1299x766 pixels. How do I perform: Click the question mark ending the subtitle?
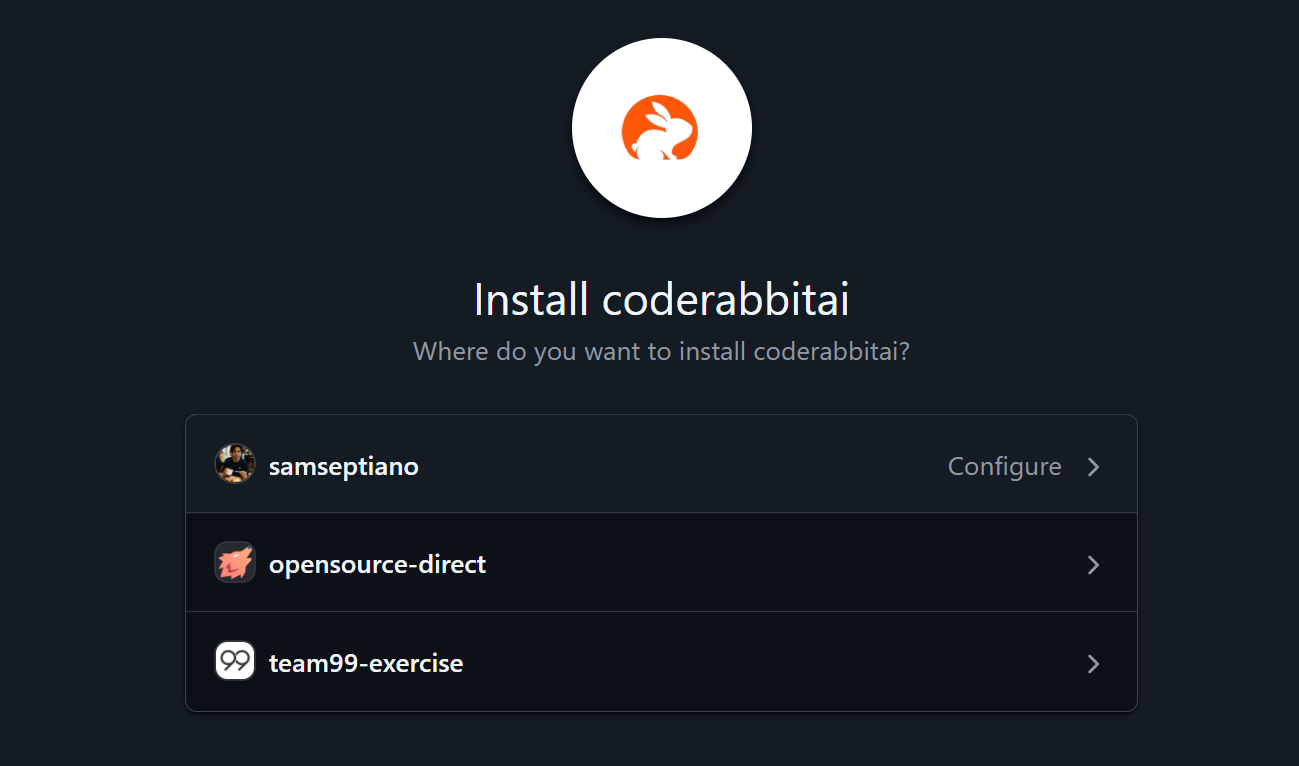tap(903, 352)
